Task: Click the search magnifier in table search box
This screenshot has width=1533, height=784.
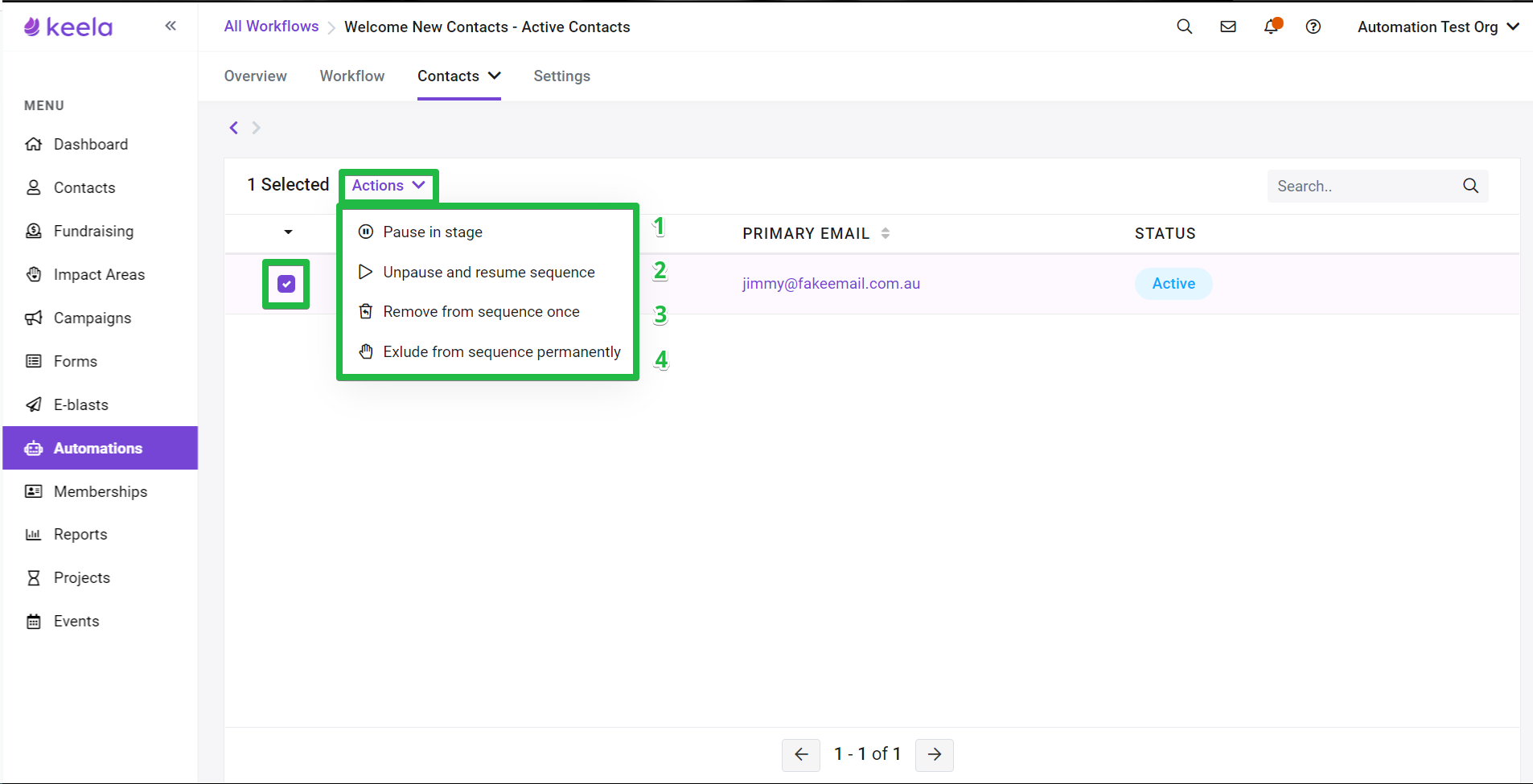Action: click(x=1471, y=186)
